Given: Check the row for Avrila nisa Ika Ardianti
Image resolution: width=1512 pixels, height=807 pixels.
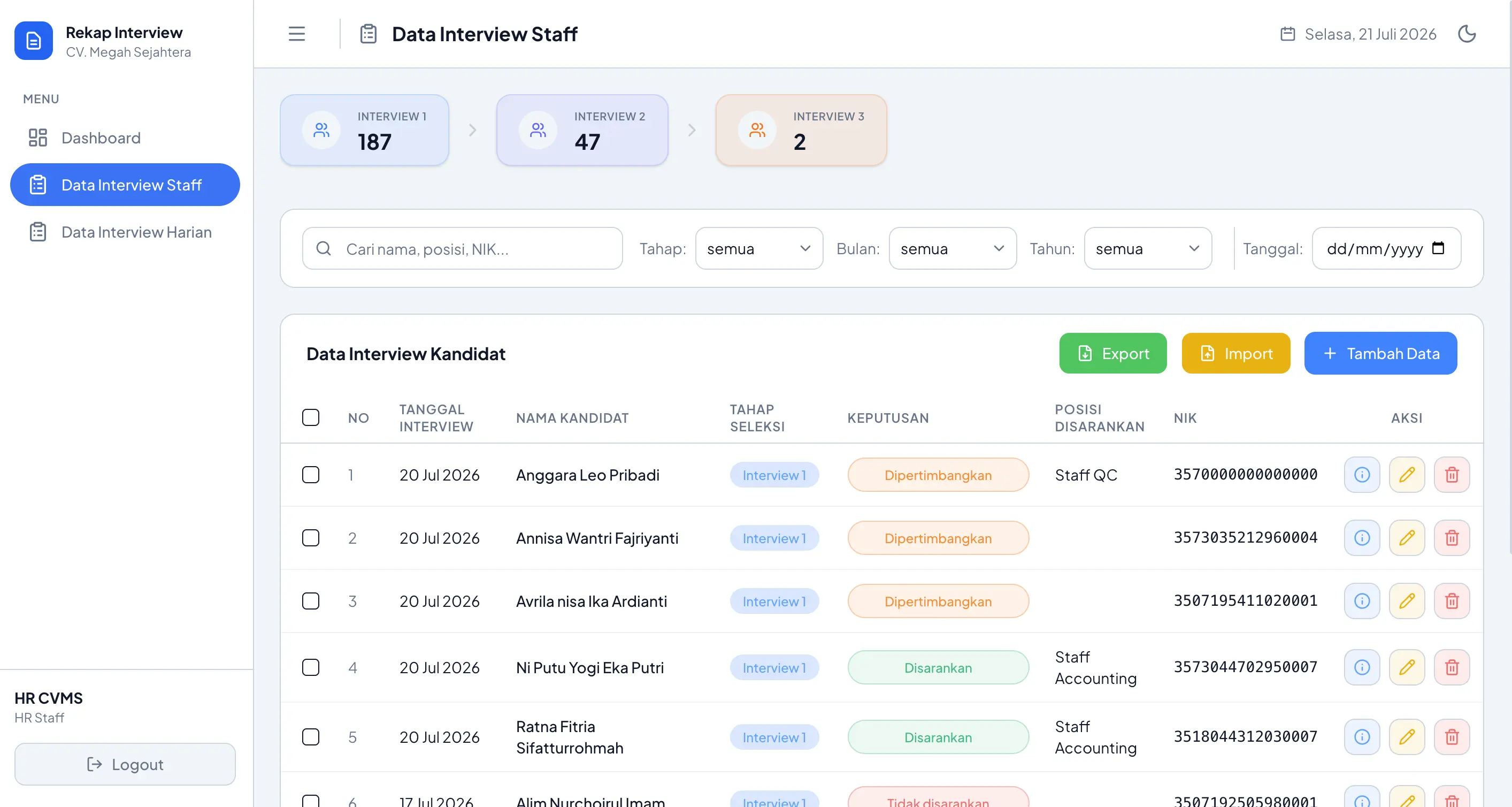Looking at the screenshot, I should 311,601.
